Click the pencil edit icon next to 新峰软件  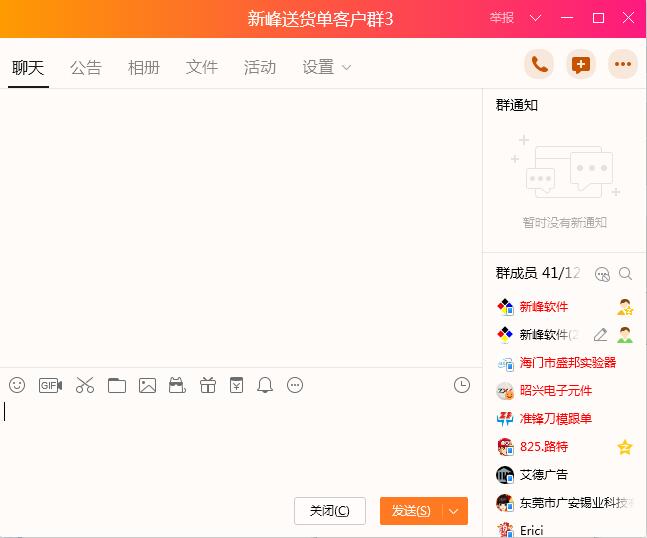tap(600, 335)
